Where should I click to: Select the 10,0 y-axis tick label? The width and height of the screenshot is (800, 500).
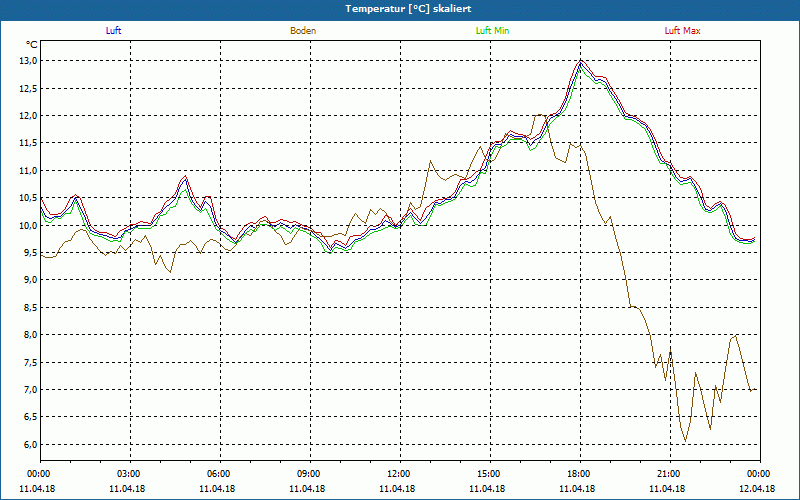[28, 226]
